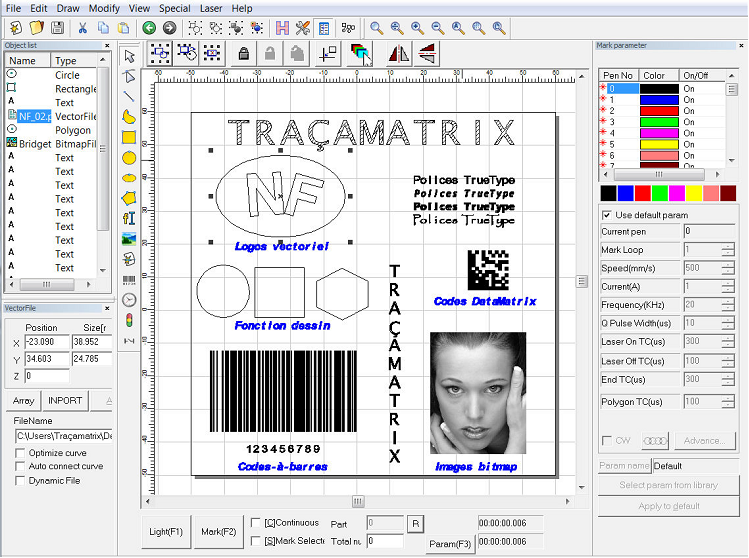Click the Save floppy disk icon

pos(57,28)
